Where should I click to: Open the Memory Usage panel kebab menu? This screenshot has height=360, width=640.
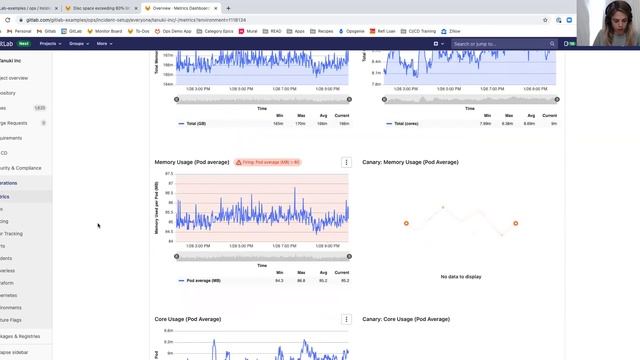346,162
